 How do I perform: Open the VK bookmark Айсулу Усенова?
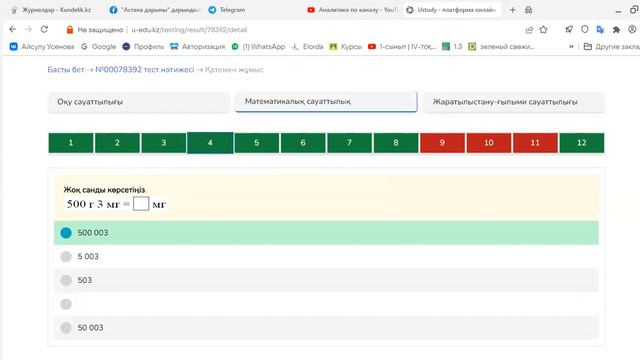[42, 47]
